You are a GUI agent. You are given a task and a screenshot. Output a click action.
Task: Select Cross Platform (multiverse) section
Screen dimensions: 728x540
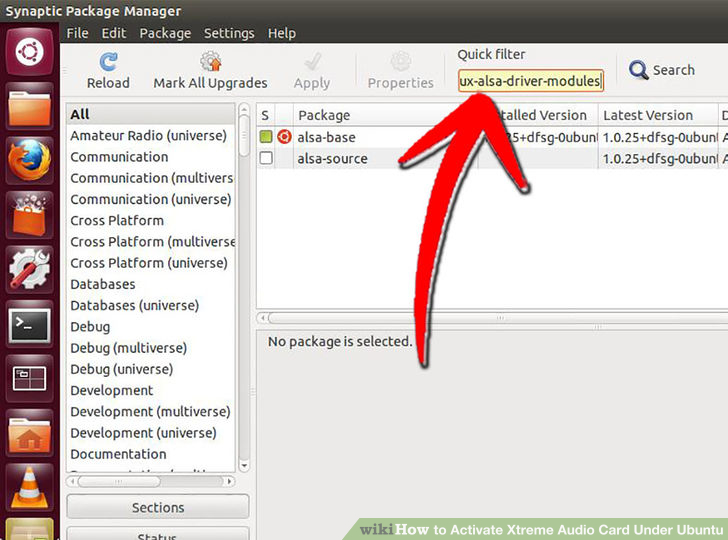pyautogui.click(x=151, y=242)
